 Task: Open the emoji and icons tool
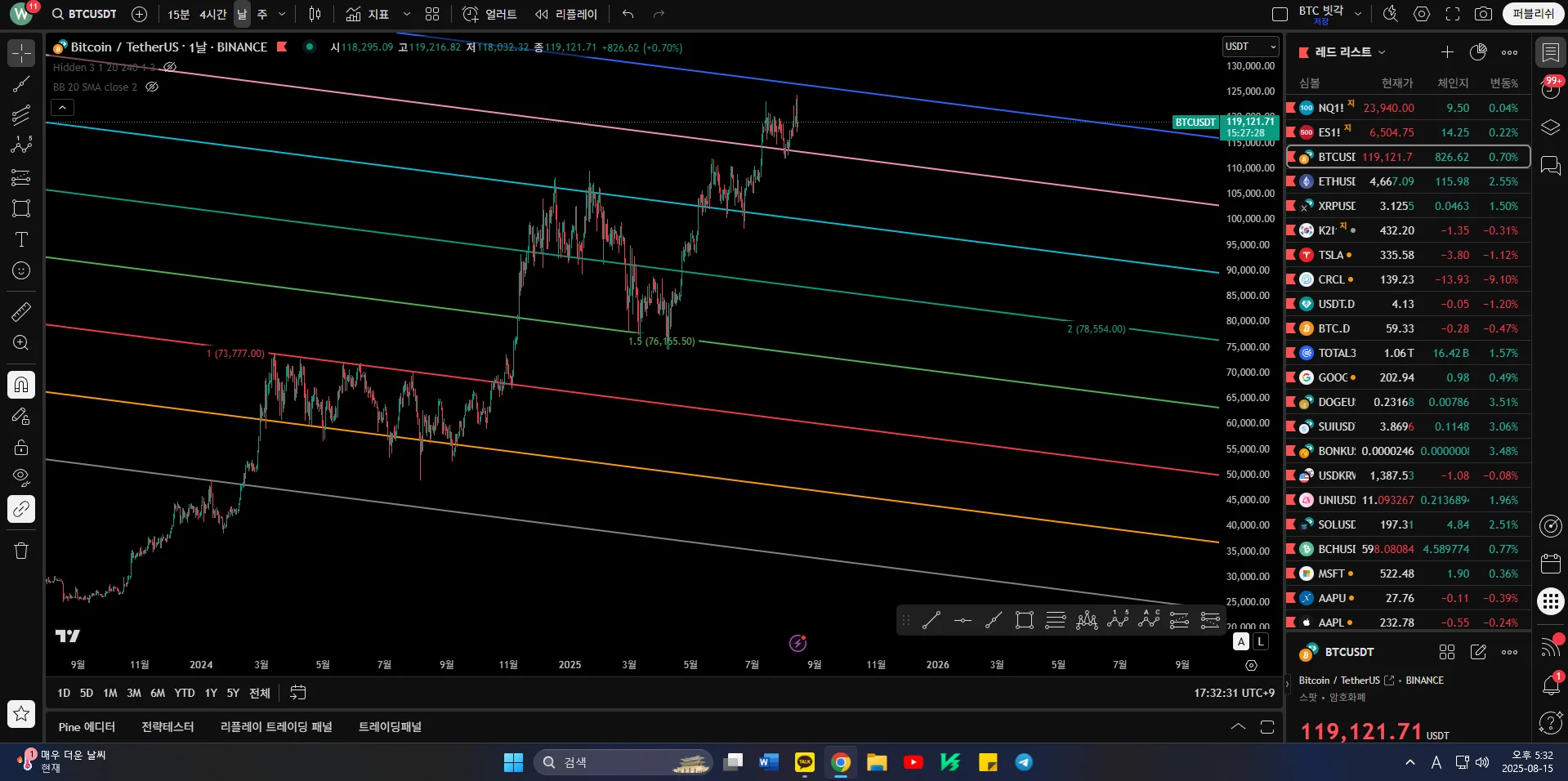coord(21,270)
